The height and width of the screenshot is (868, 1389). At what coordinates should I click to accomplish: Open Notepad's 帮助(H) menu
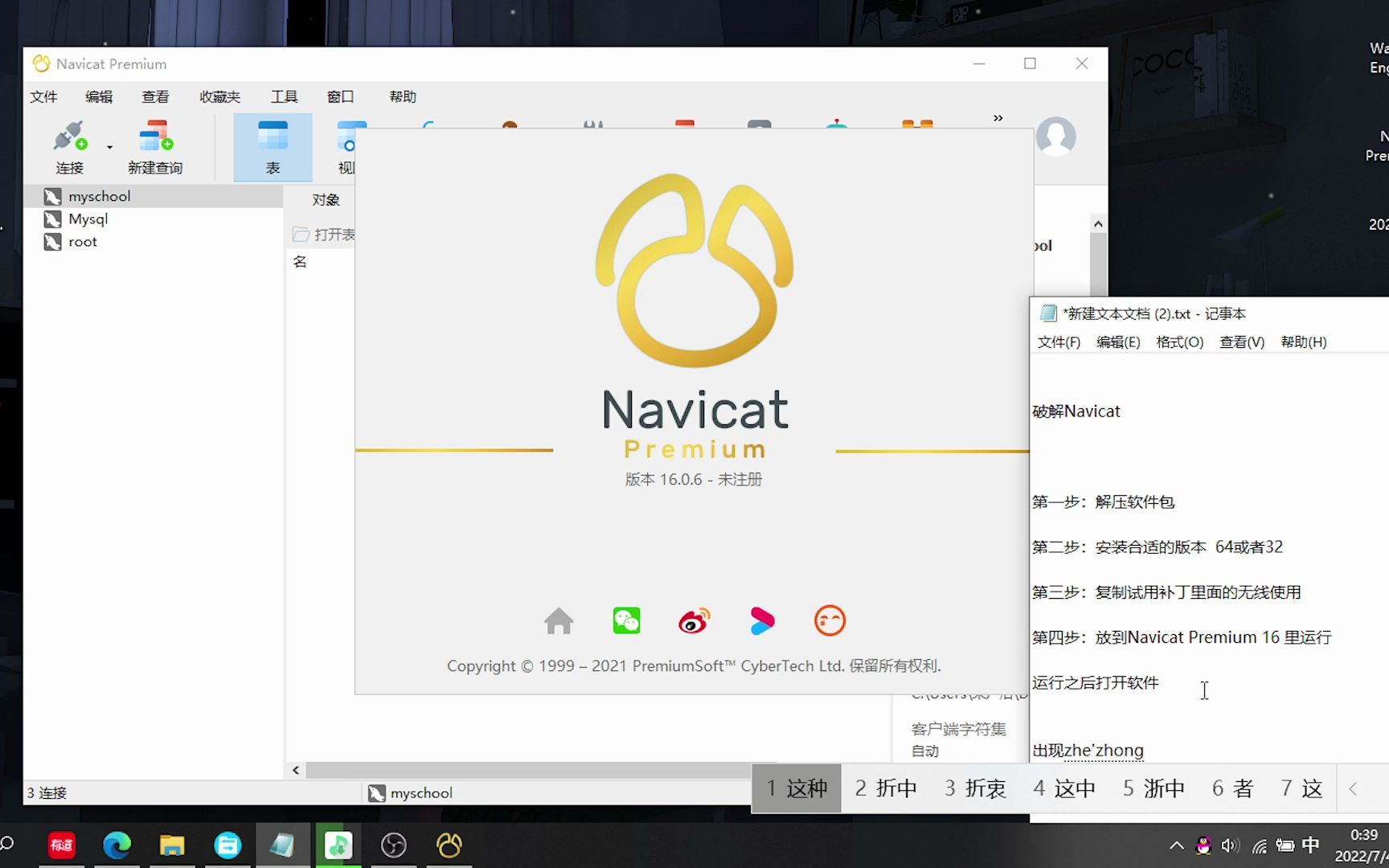point(1304,342)
